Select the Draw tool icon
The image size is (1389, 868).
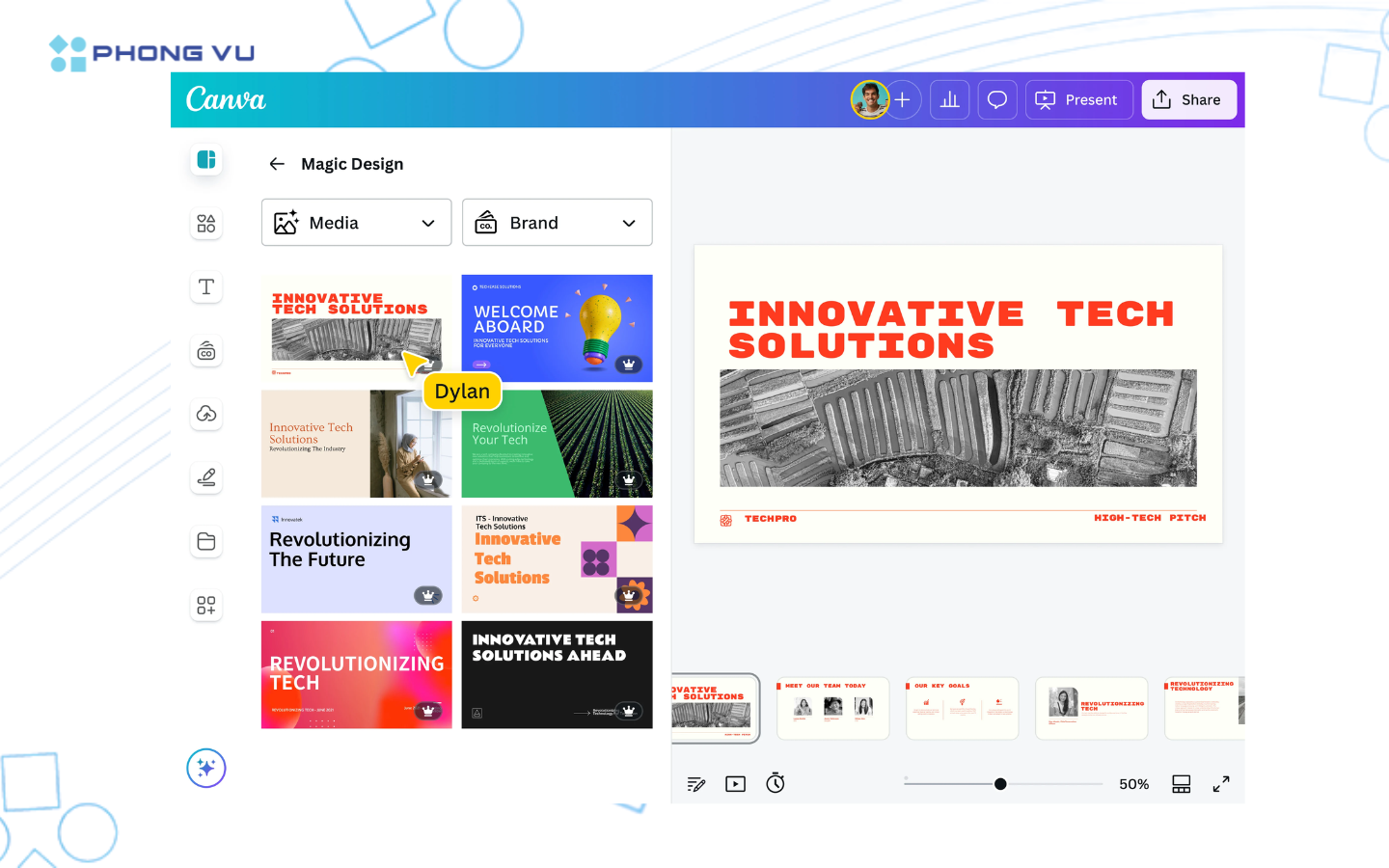206,478
